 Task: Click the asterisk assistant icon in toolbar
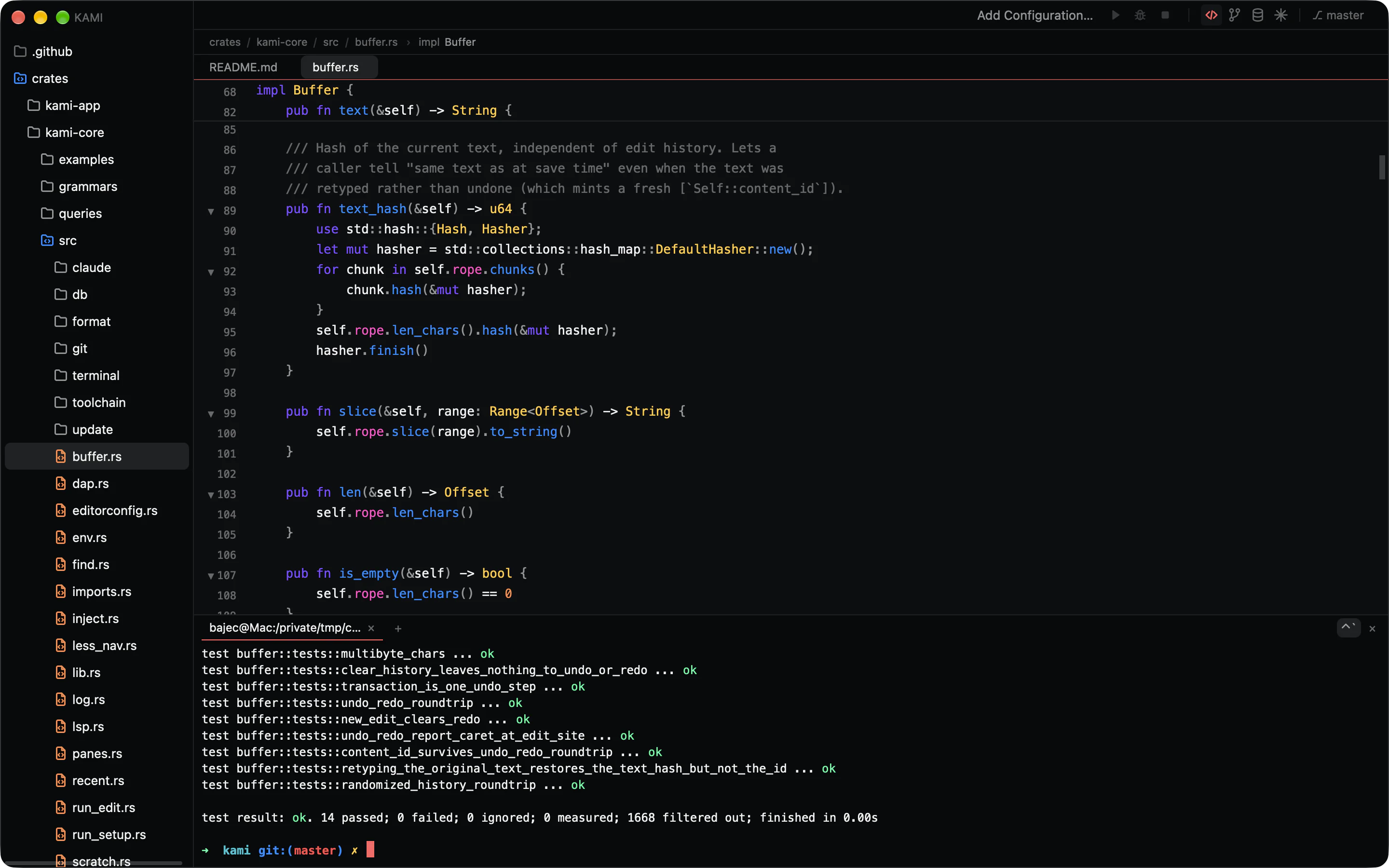[1280, 15]
